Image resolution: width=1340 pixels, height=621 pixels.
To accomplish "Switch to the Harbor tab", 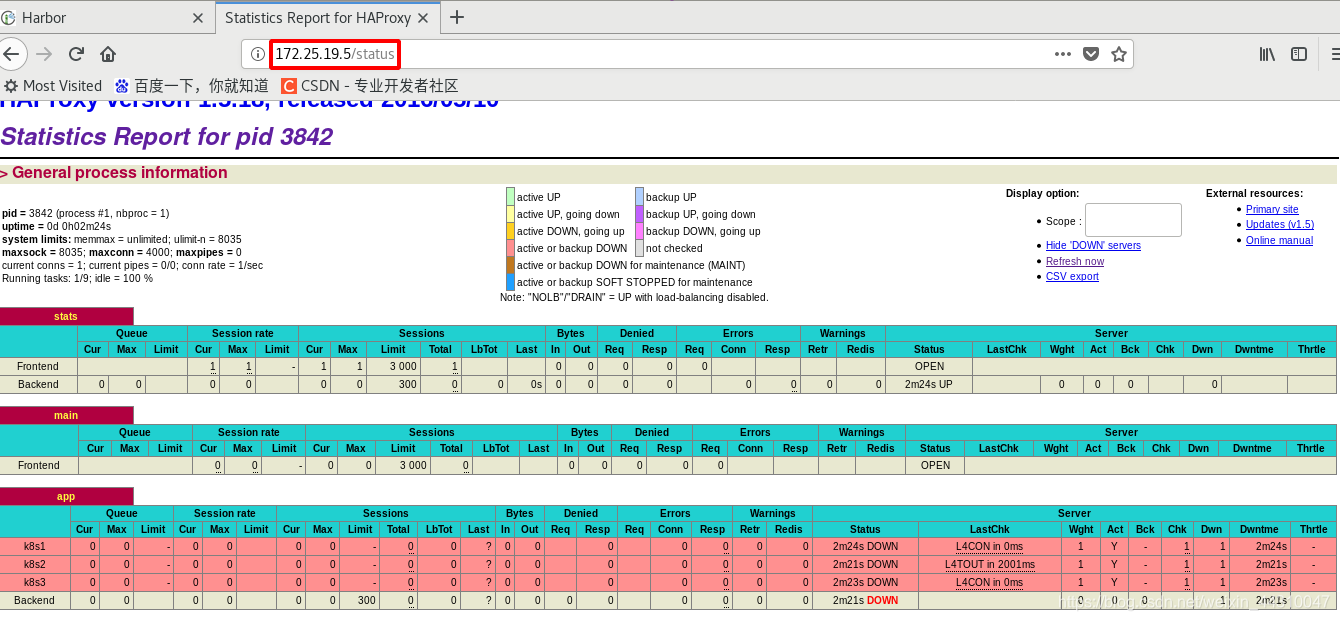I will (x=100, y=18).
